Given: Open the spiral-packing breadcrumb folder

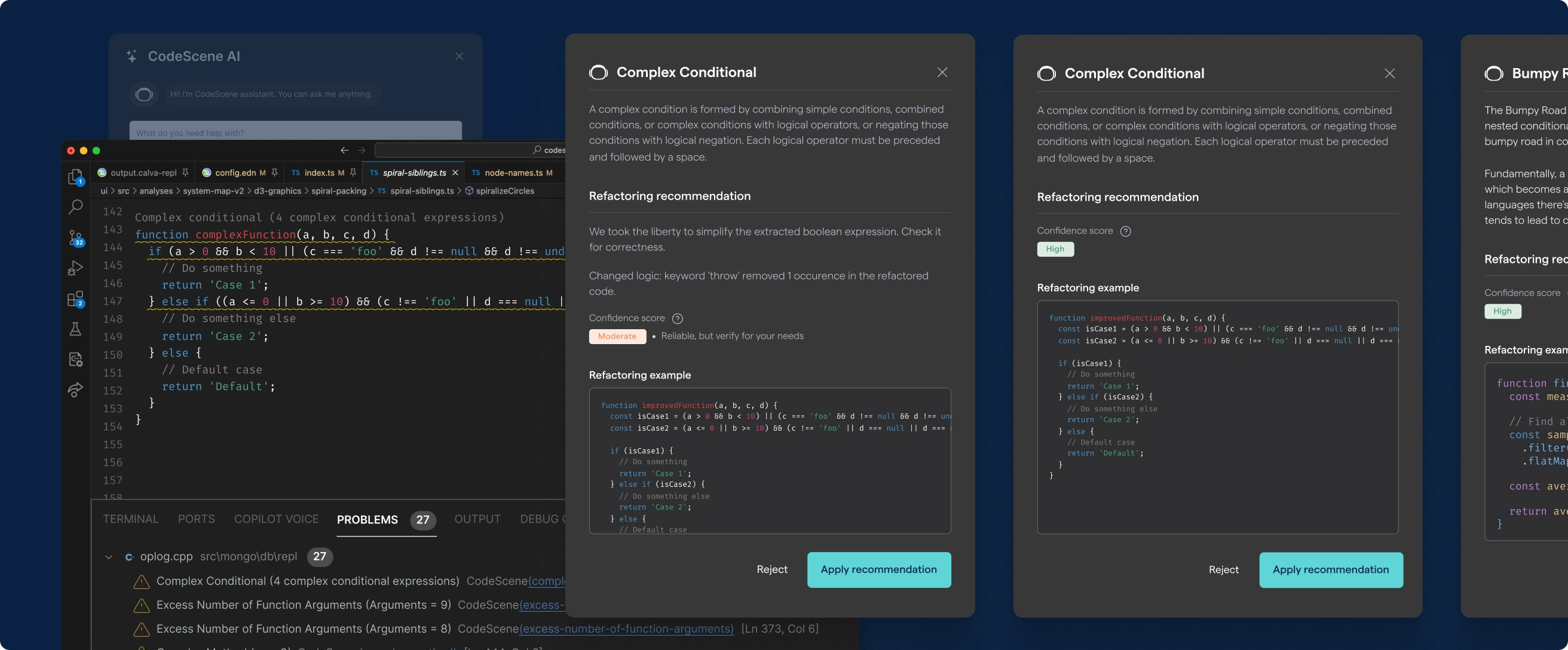Looking at the screenshot, I should coord(338,191).
